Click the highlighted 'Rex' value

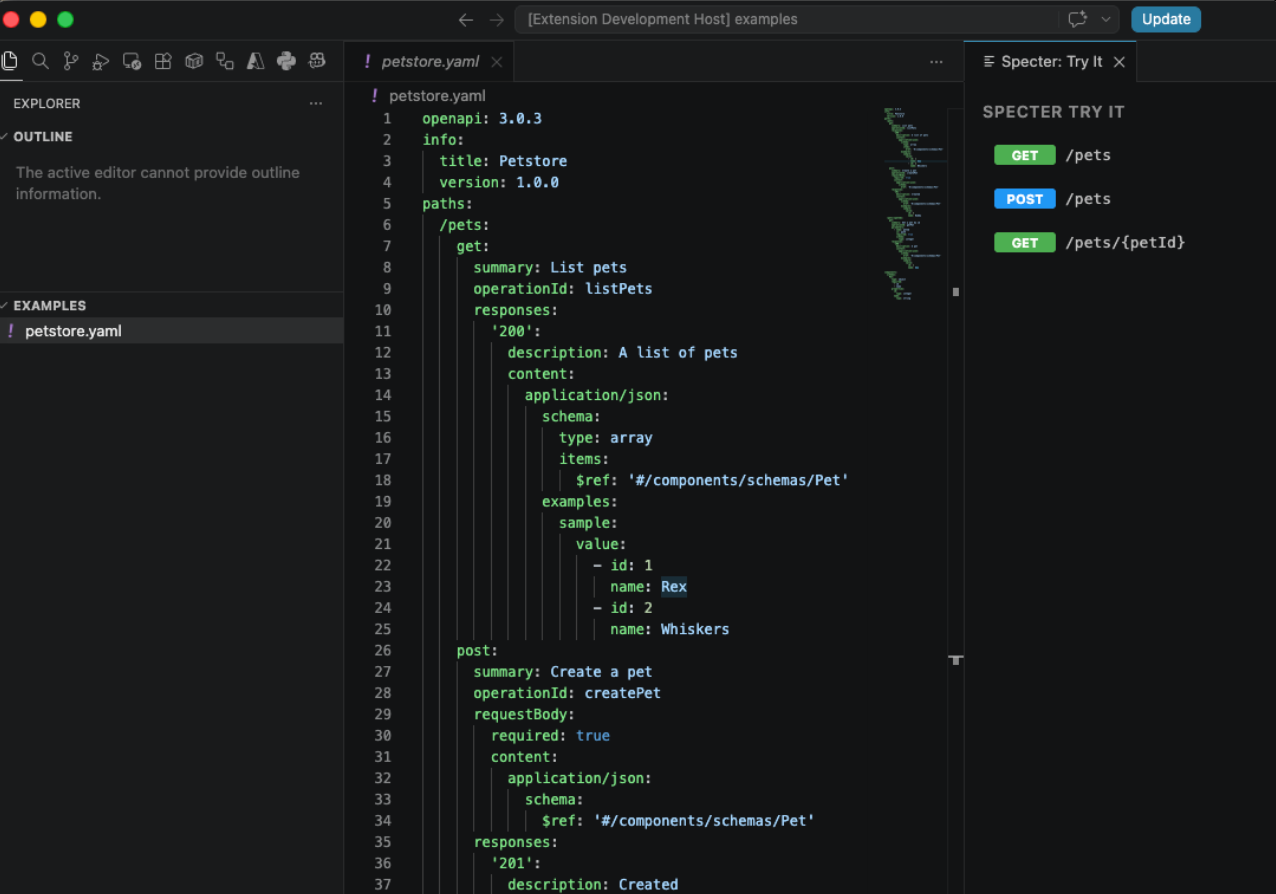pos(674,587)
